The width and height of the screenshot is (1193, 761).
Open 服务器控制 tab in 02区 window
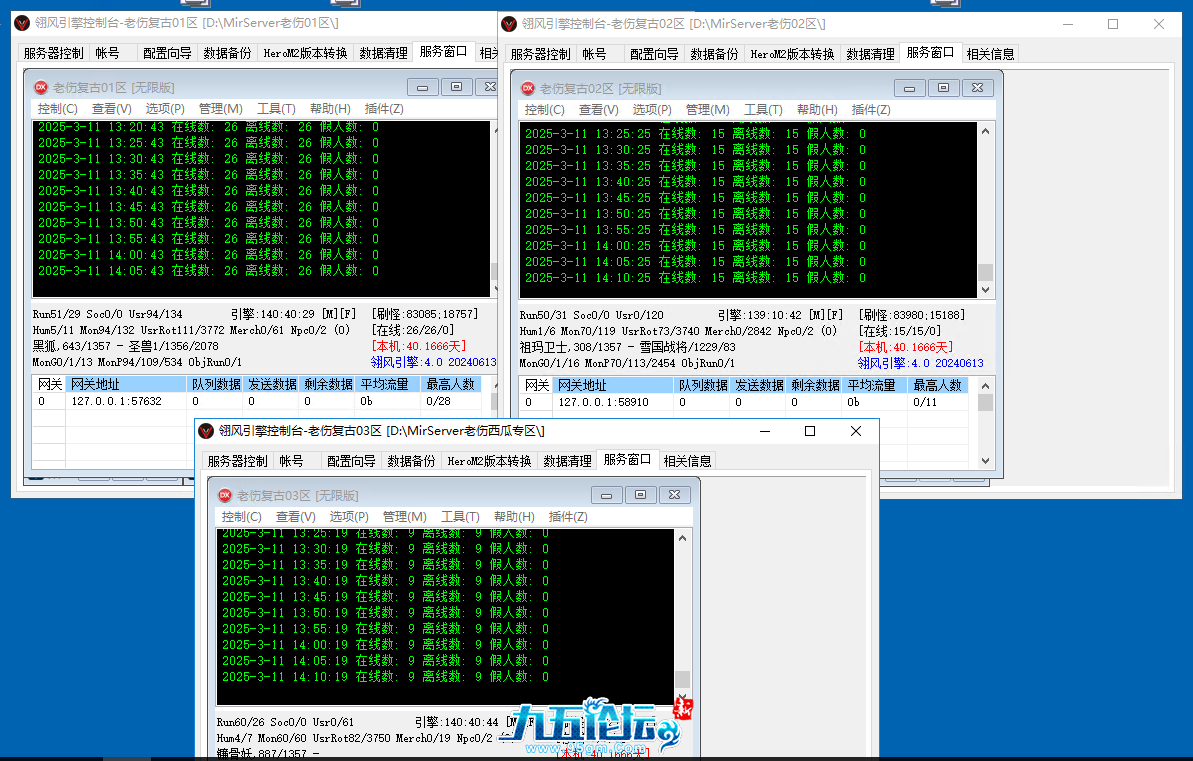tap(540, 54)
